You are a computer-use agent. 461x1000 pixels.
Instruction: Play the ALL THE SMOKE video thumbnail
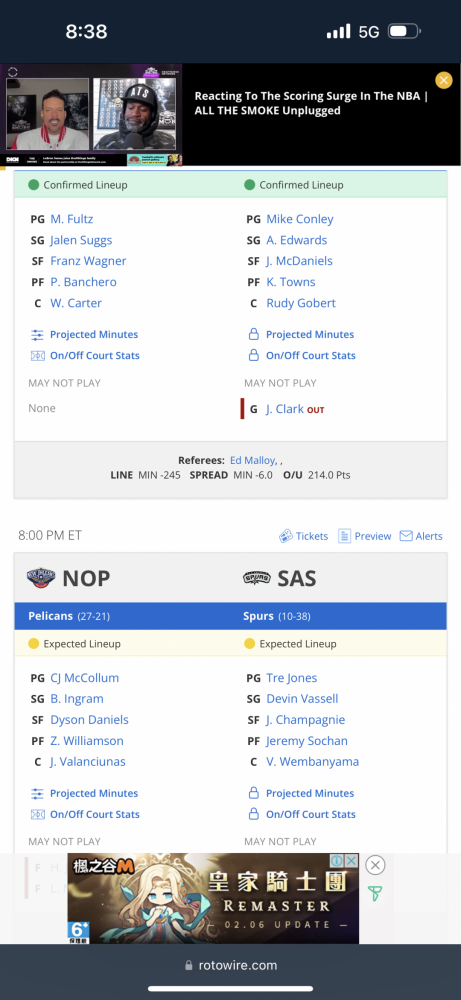(91, 115)
